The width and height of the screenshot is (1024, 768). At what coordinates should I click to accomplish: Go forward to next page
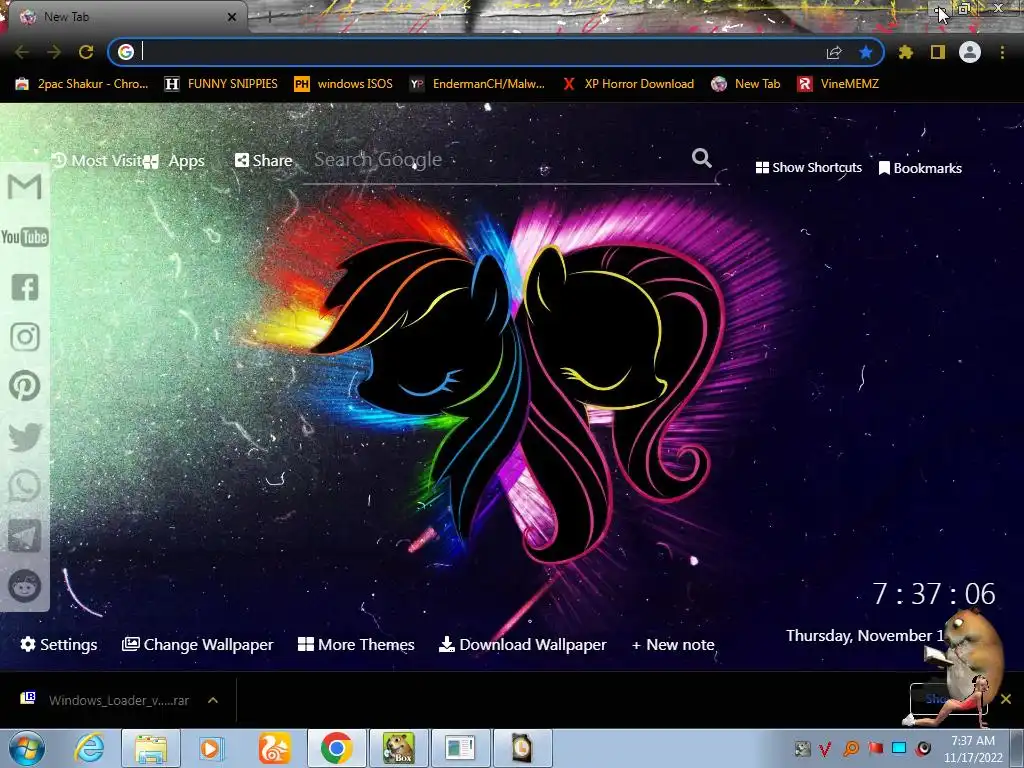(x=54, y=52)
